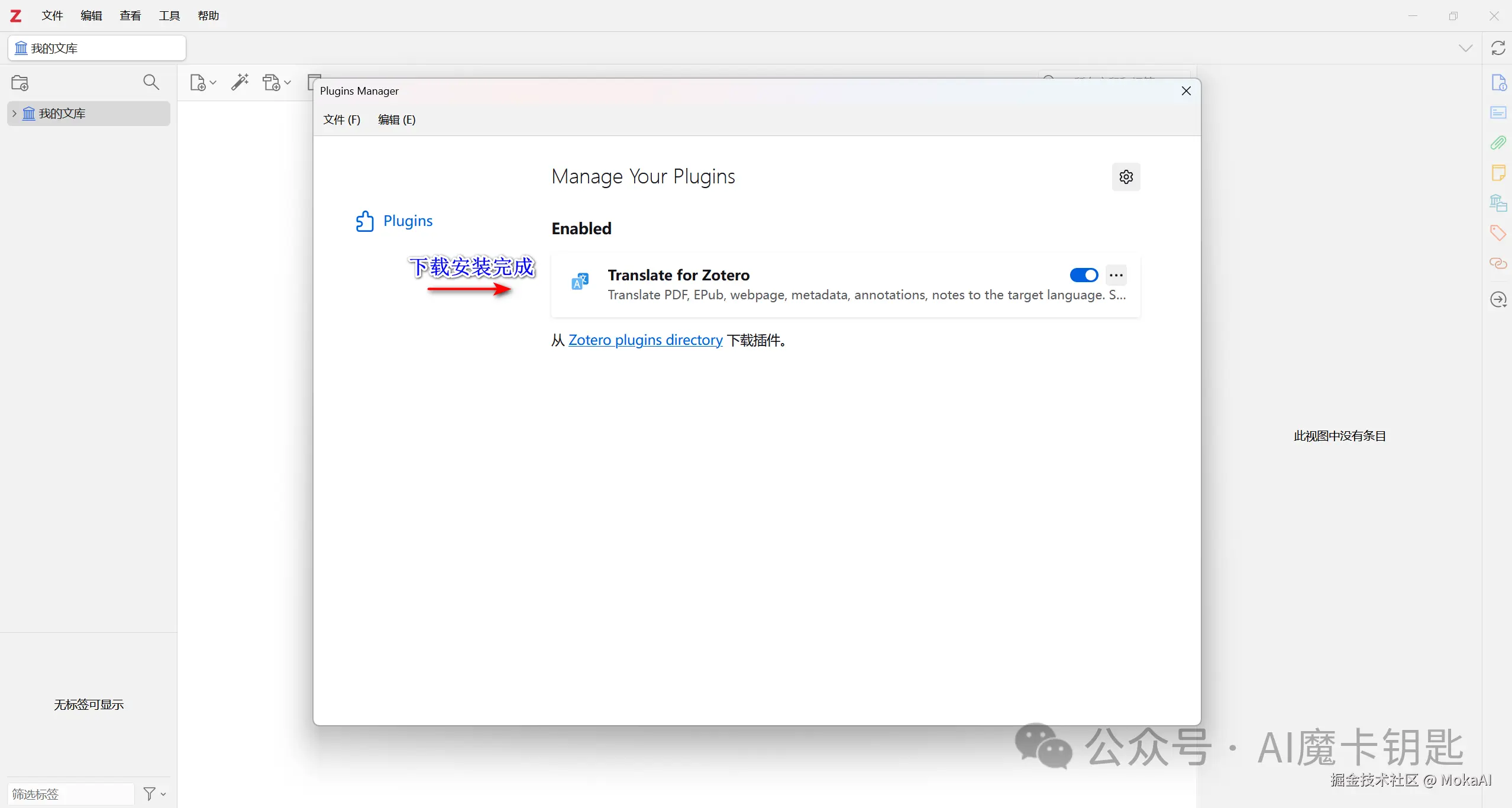Open the tag filter options dropdown
This screenshot has height=808, width=1512.
(x=154, y=793)
